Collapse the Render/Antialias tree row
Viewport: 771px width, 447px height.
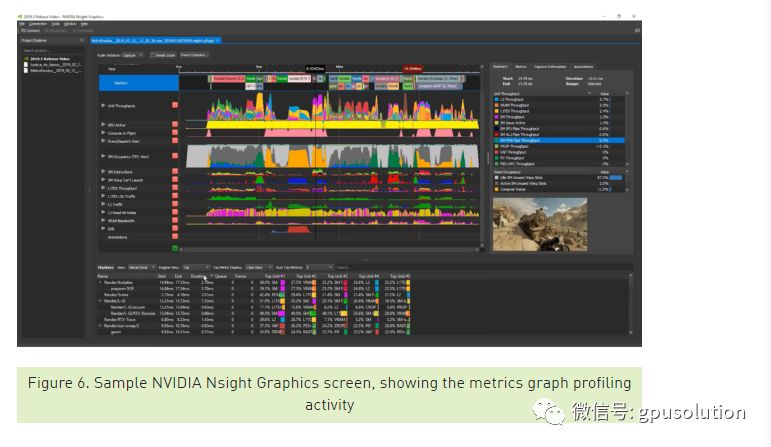click(x=100, y=283)
